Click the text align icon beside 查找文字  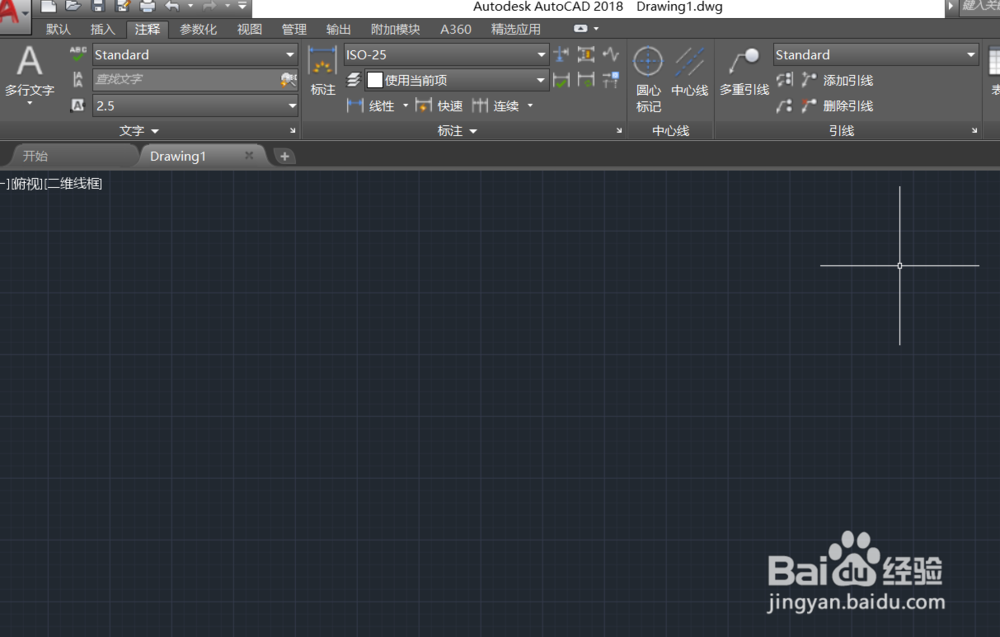tap(78, 80)
